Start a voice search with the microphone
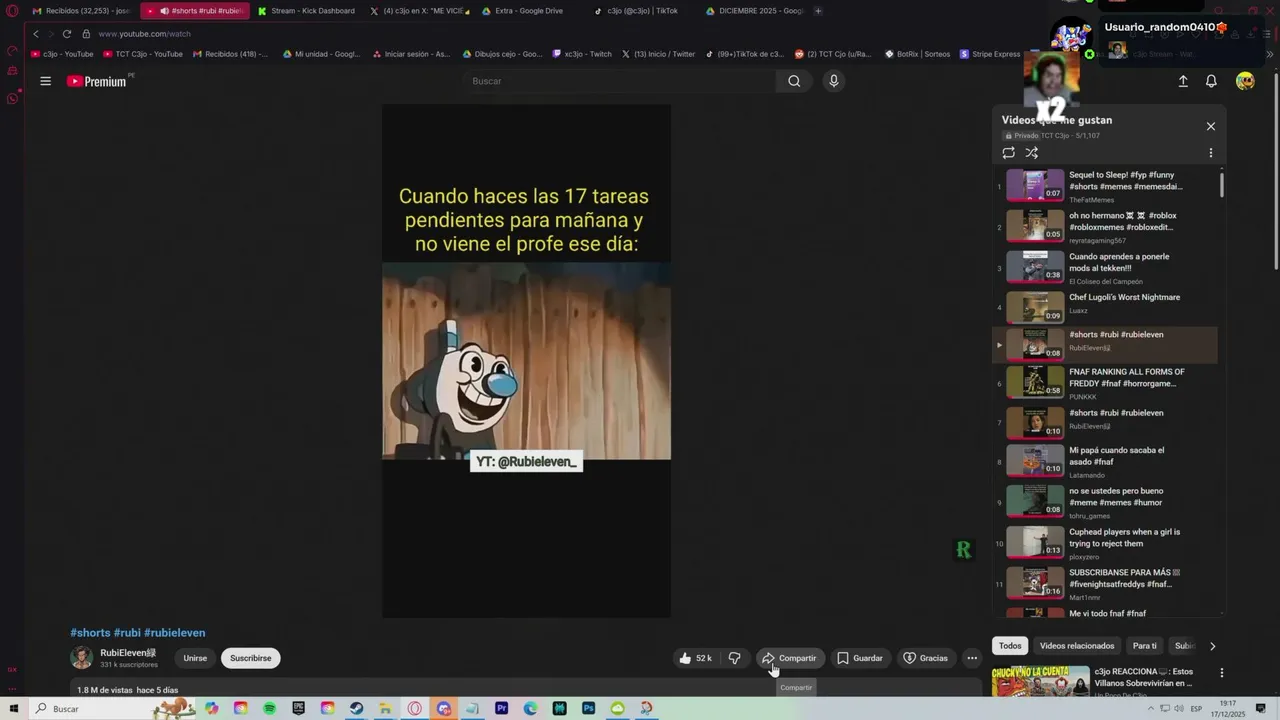 click(x=833, y=81)
